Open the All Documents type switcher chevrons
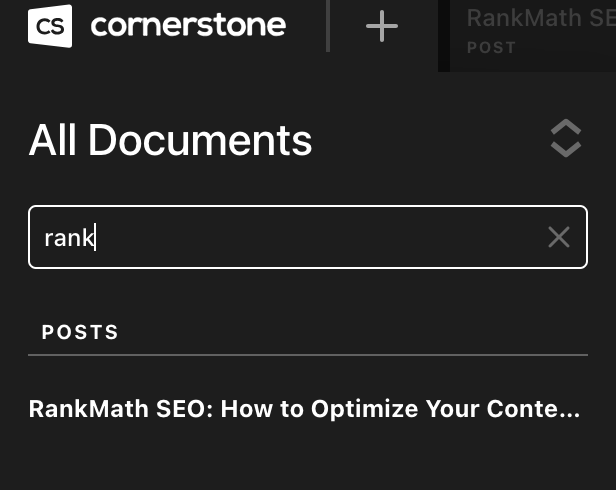This screenshot has height=490, width=616. coord(565,138)
